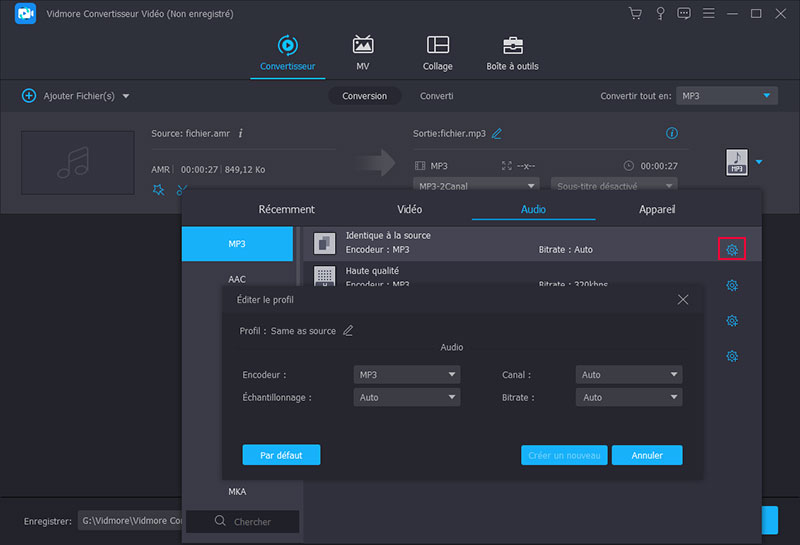Open Convertir tout en MP3 dropdown
The height and width of the screenshot is (545, 800).
(x=726, y=96)
